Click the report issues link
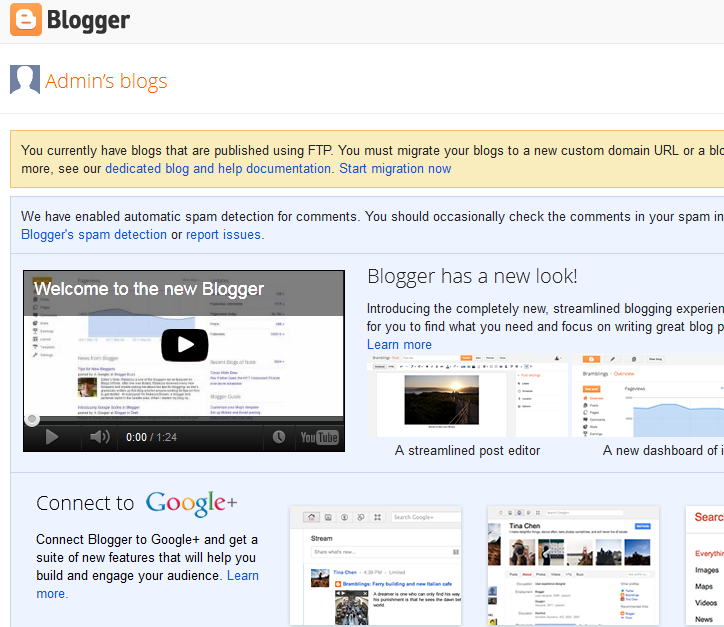Image resolution: width=724 pixels, height=627 pixels. [223, 235]
